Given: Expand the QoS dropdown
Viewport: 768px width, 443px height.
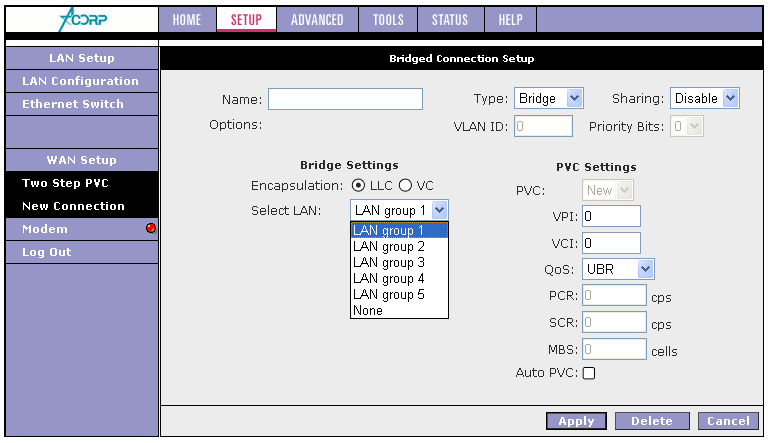Looking at the screenshot, I should click(x=618, y=268).
